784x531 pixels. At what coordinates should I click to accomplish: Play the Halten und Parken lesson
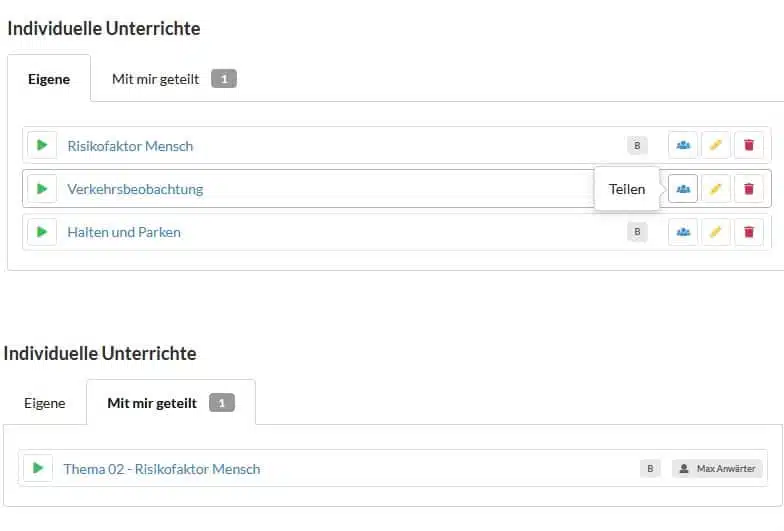click(x=41, y=232)
